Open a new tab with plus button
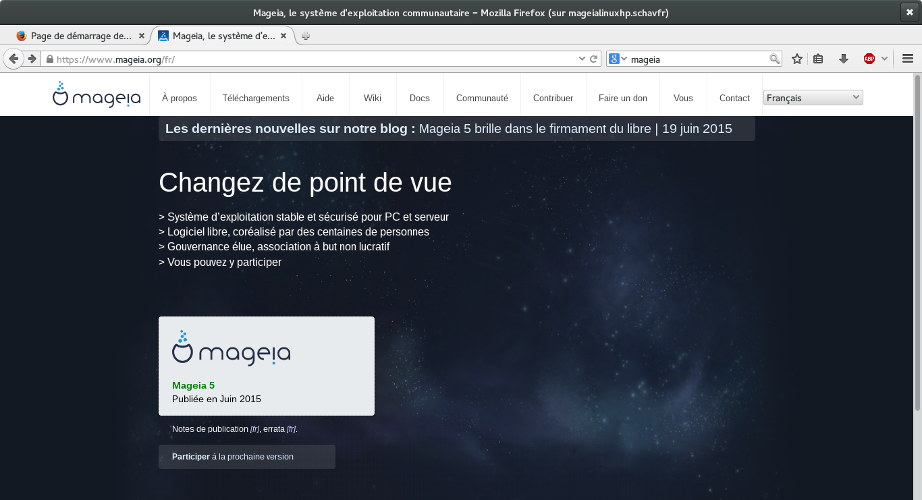The height and width of the screenshot is (500, 922). (305, 36)
